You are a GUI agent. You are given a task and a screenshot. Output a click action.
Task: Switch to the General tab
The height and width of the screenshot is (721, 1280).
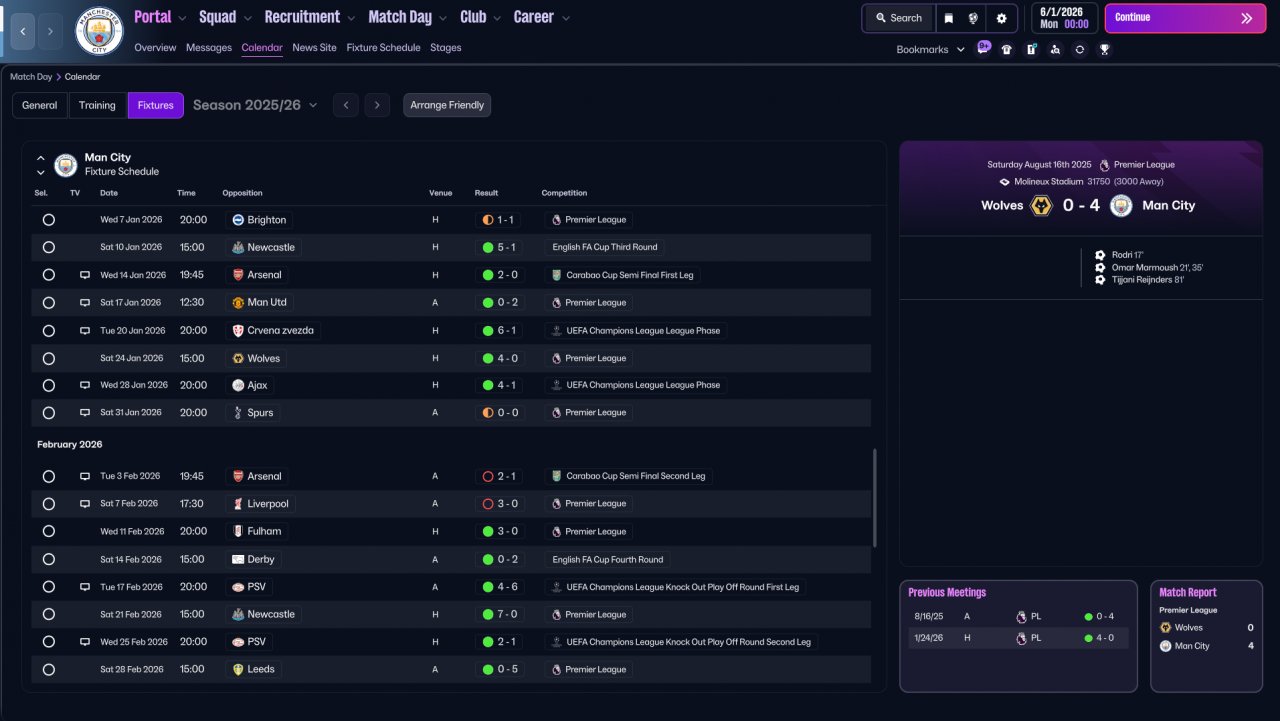(40, 105)
